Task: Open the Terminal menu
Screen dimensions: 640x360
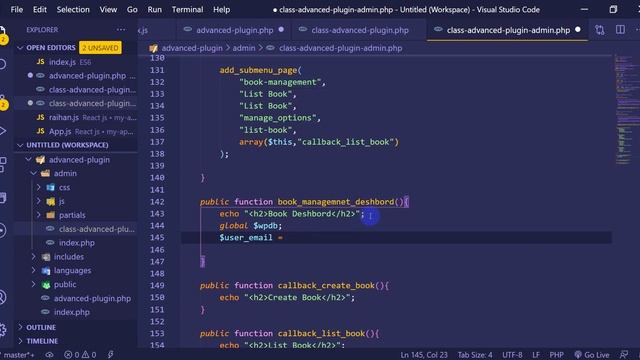Action: pyautogui.click(x=187, y=9)
